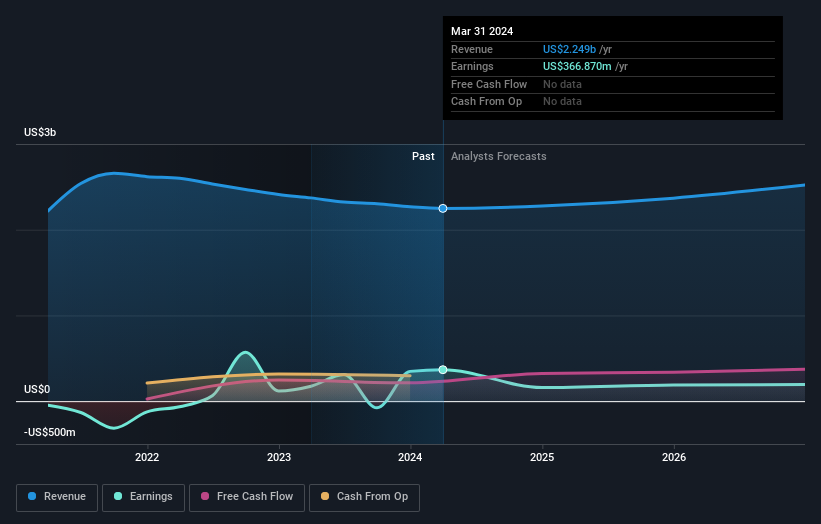
Task: Toggle the Cash From Op legend button
Action: click(x=364, y=497)
